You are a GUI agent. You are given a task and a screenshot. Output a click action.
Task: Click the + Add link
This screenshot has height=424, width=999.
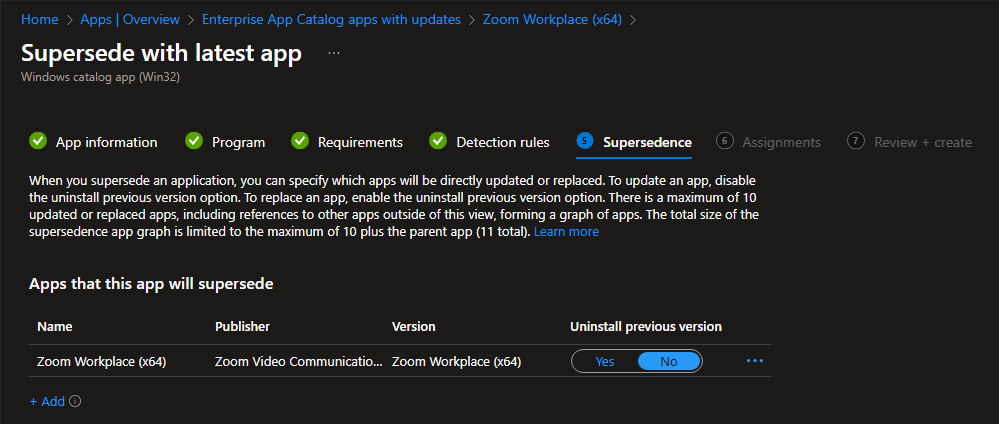[x=47, y=401]
